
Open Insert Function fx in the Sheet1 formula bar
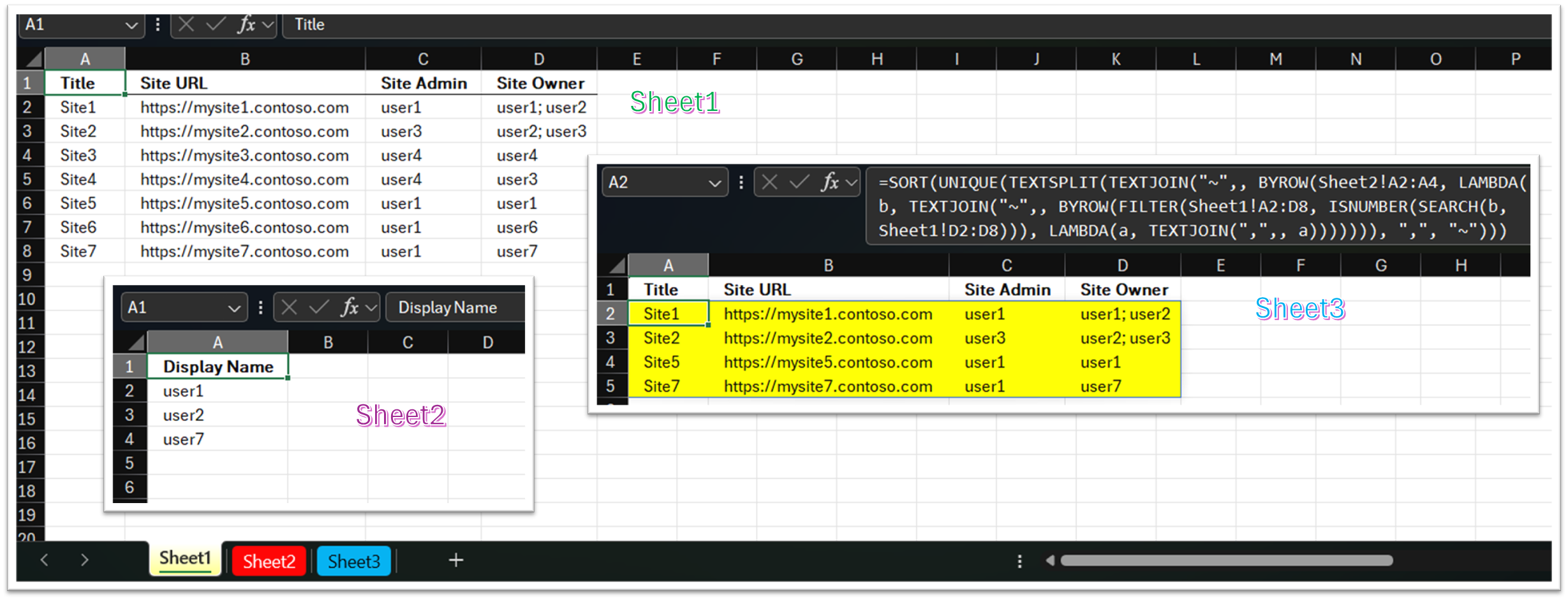[246, 25]
